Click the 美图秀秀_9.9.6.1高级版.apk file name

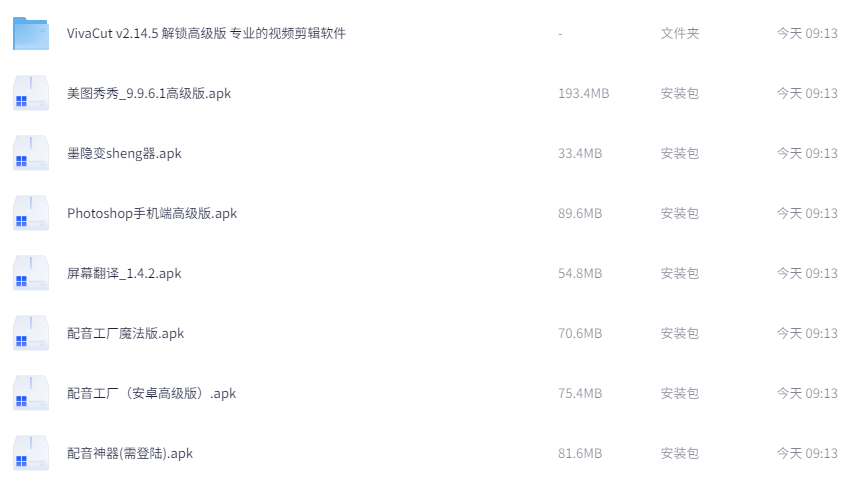click(x=149, y=93)
